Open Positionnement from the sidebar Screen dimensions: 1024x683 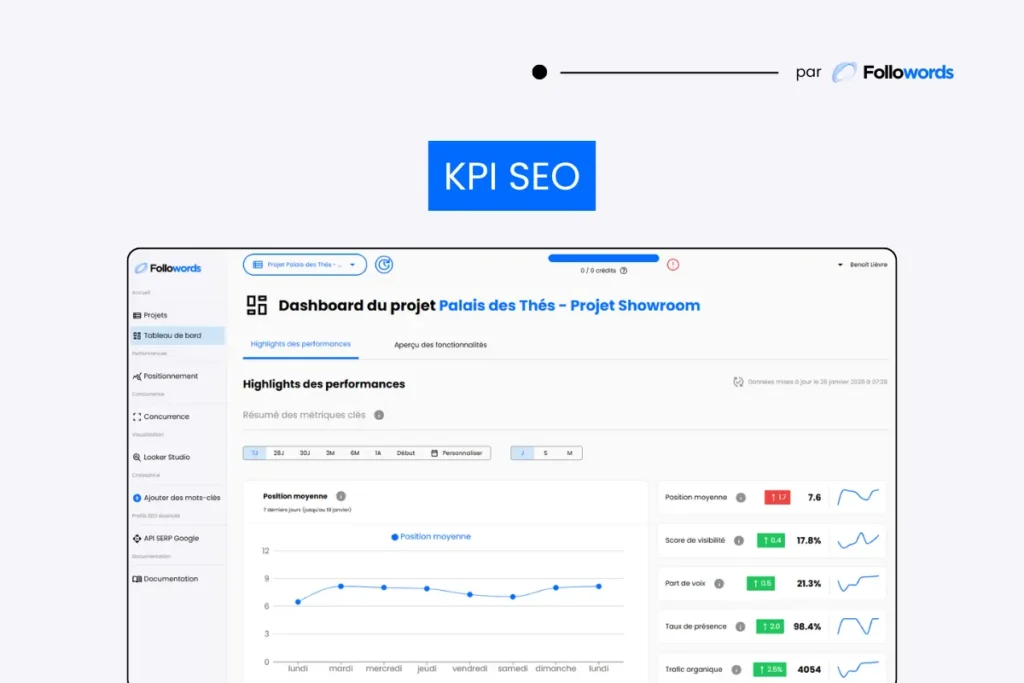coord(170,376)
